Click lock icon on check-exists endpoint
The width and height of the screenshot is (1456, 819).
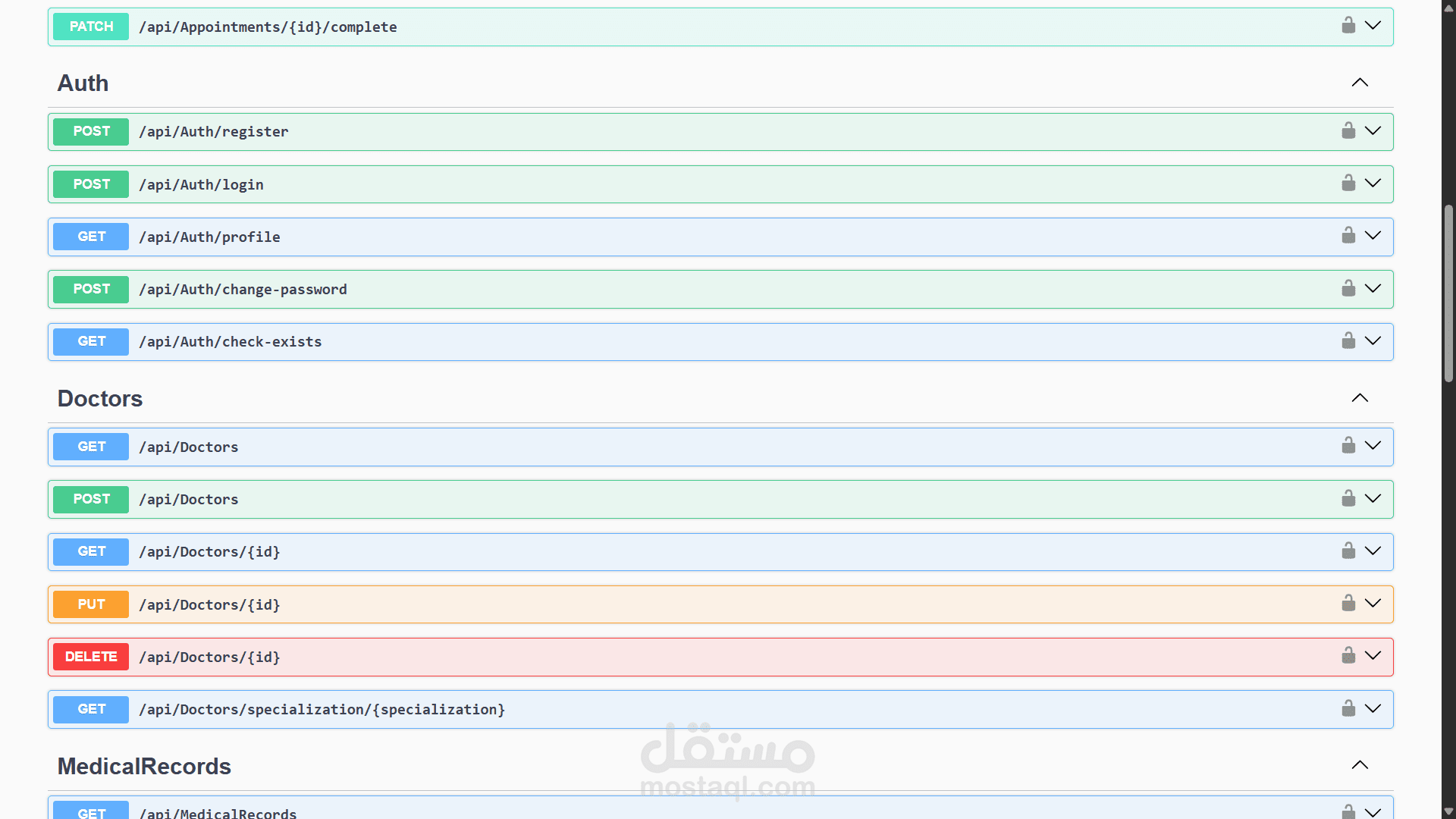(1348, 341)
